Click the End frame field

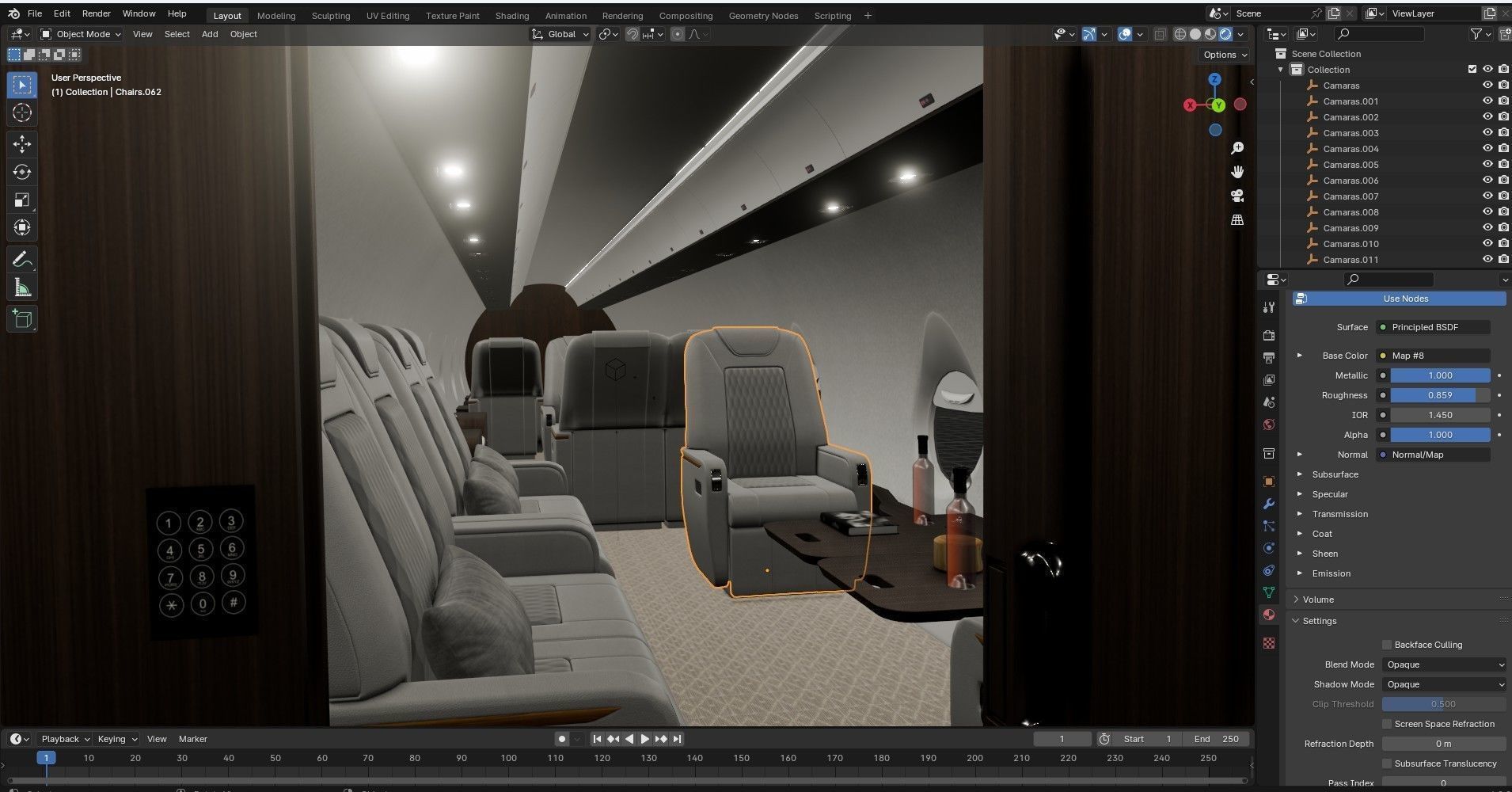point(1216,739)
